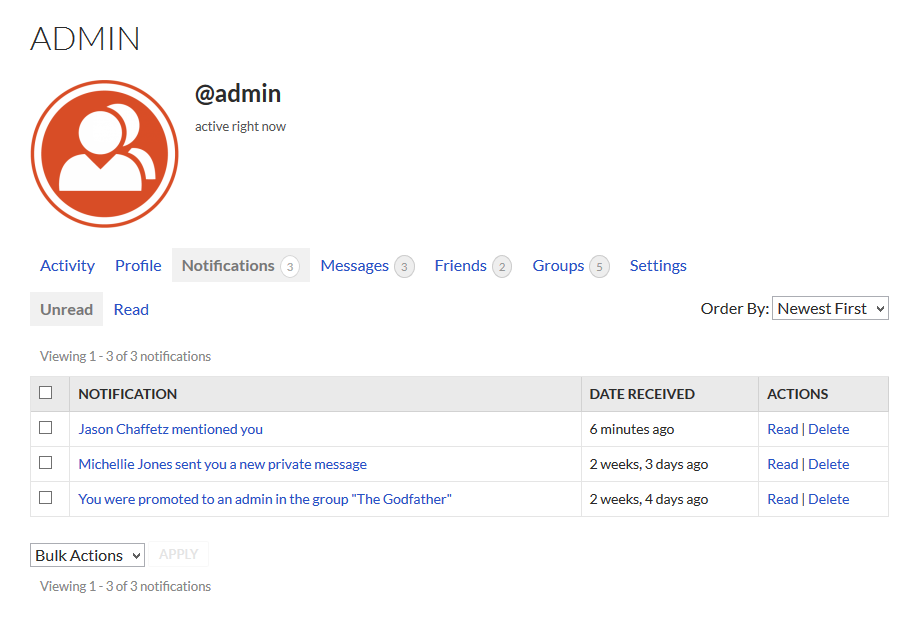Open the Settings tab
This screenshot has height=622, width=915.
click(658, 265)
